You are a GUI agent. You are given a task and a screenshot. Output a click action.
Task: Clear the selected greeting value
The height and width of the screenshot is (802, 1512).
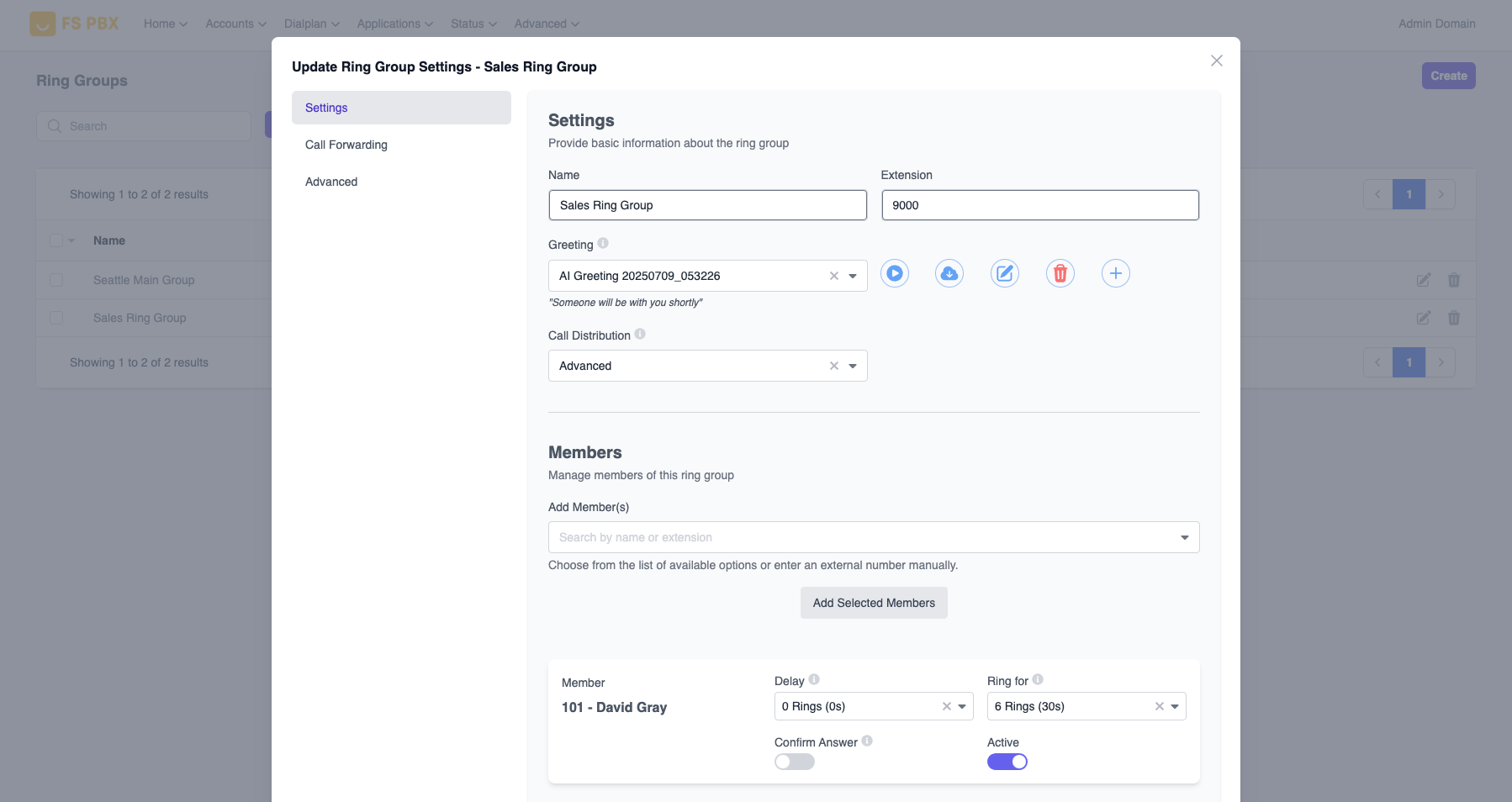point(834,276)
